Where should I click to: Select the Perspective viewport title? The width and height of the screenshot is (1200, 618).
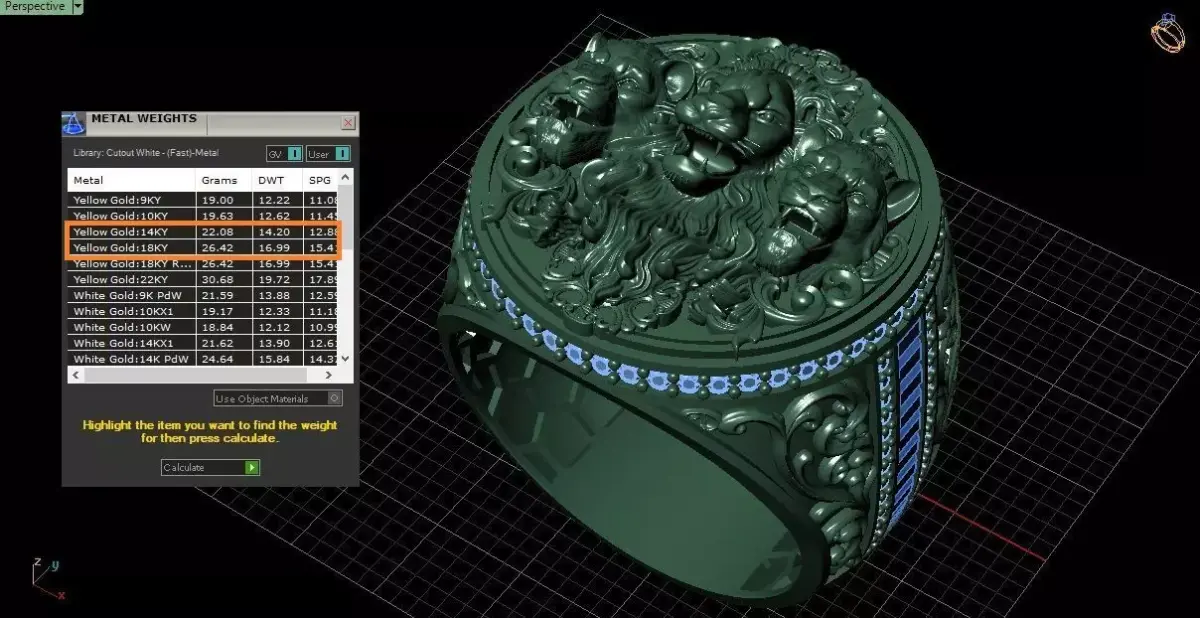(x=35, y=7)
